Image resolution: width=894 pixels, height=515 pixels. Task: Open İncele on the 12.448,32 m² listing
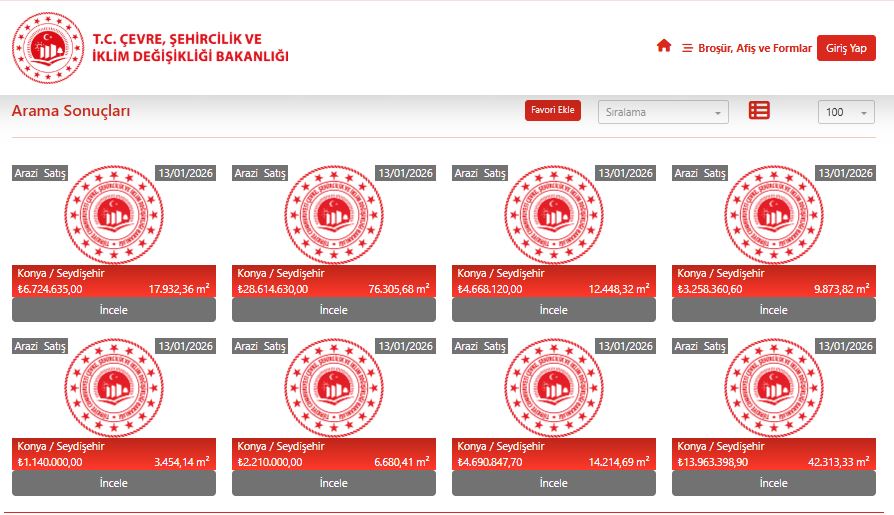pos(554,310)
